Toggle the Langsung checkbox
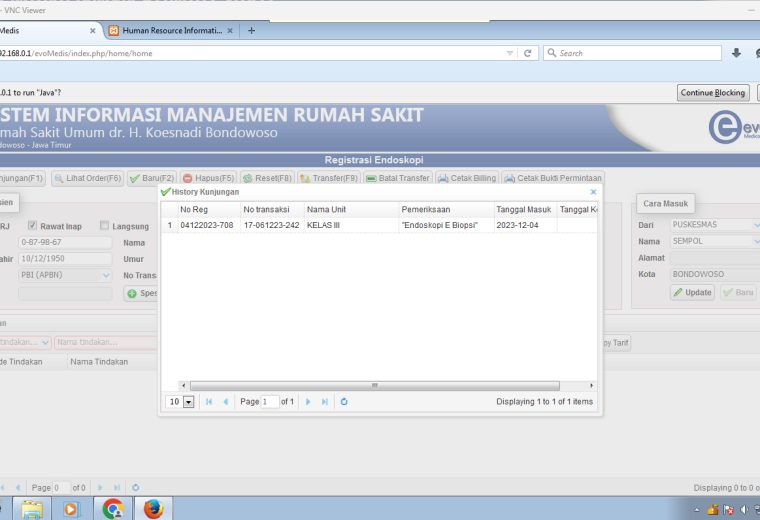This screenshot has width=760, height=520. 104,225
